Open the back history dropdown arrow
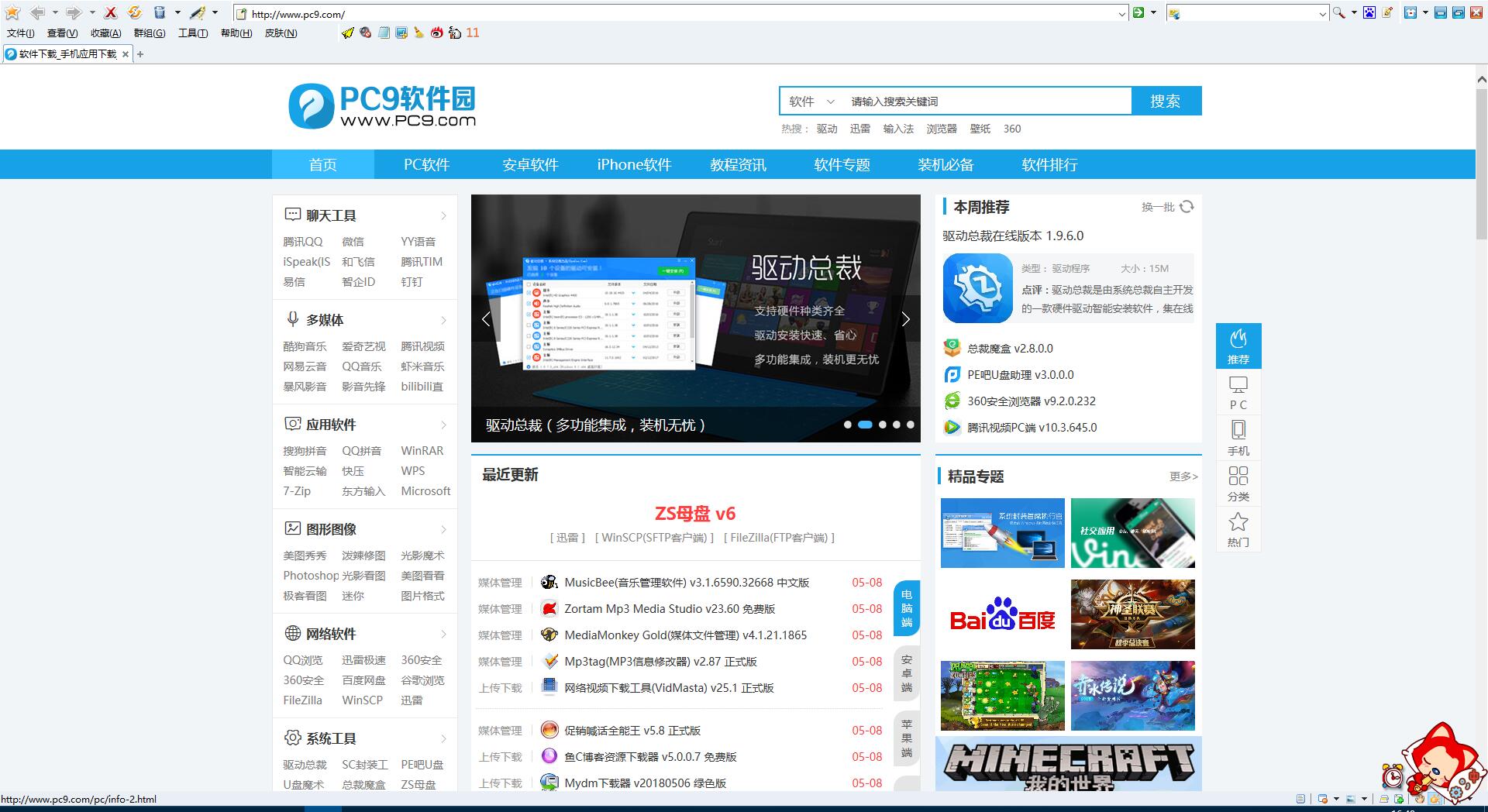 tap(55, 12)
